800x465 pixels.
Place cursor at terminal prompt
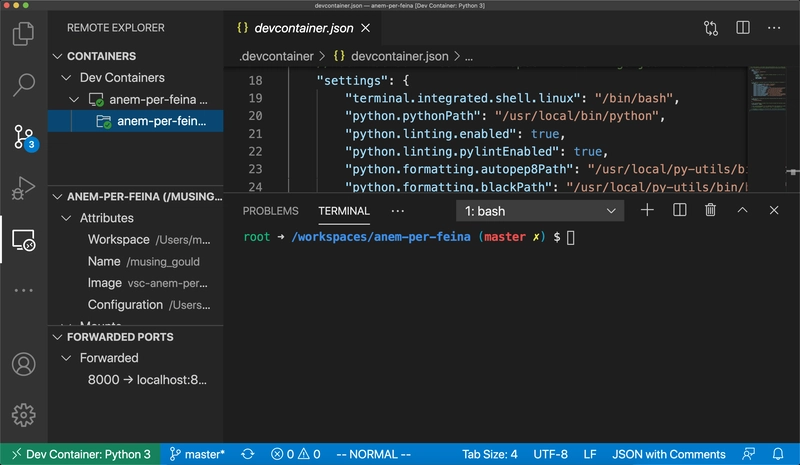click(x=570, y=237)
